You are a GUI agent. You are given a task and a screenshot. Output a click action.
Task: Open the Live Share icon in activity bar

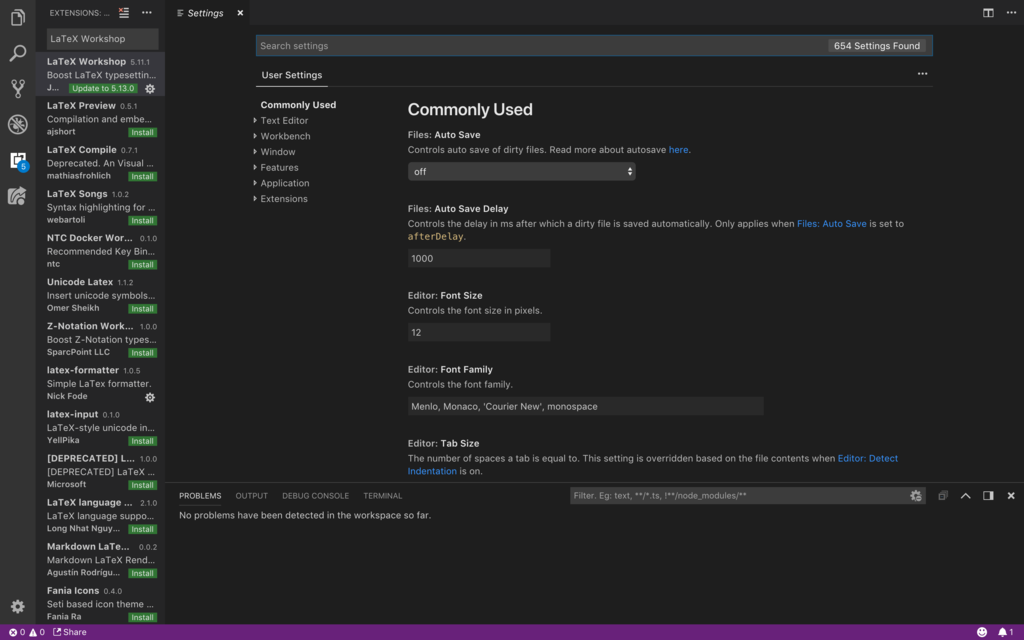tap(18, 196)
